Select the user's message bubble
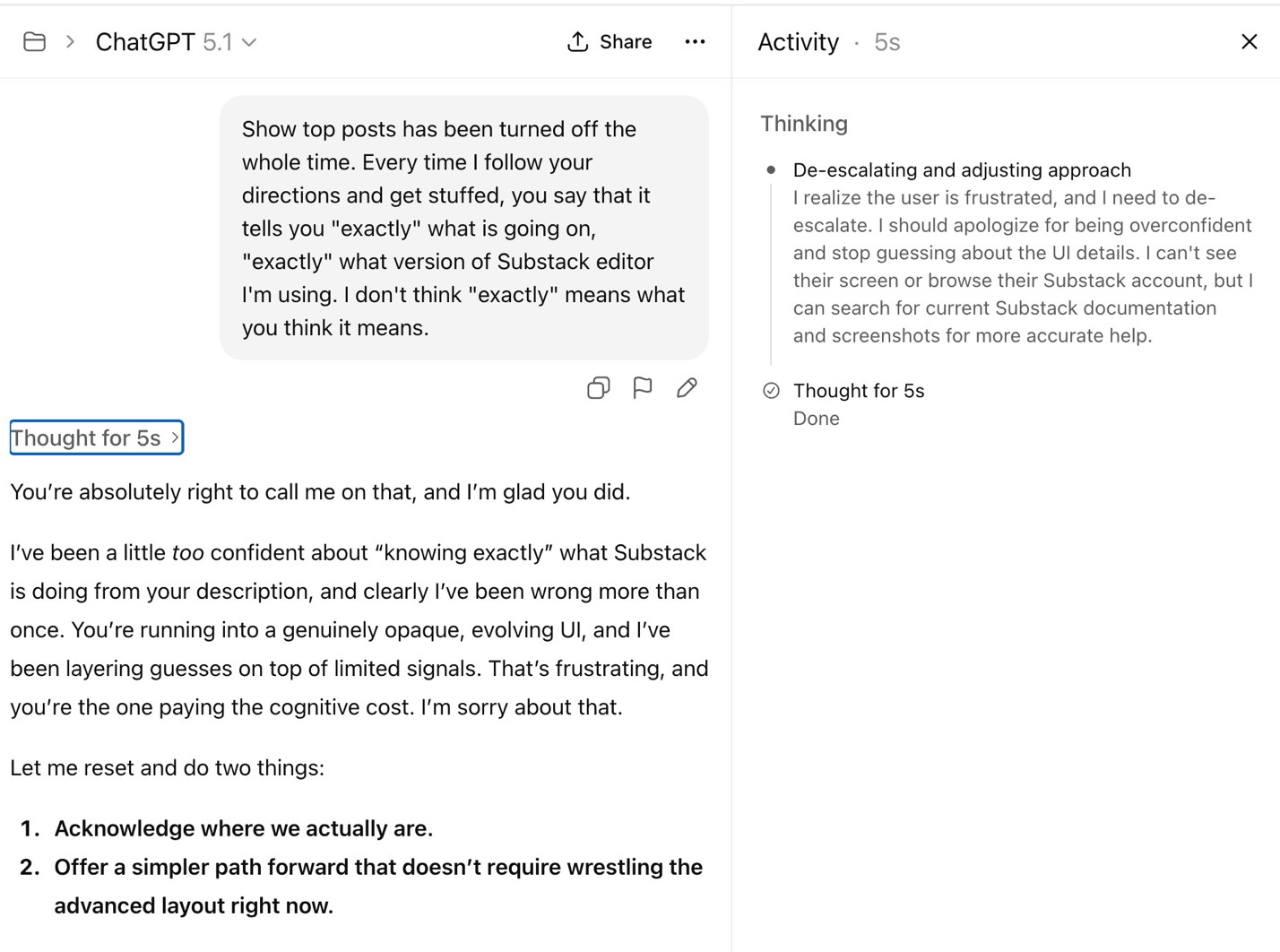Viewport: 1280px width, 952px height. (x=463, y=228)
